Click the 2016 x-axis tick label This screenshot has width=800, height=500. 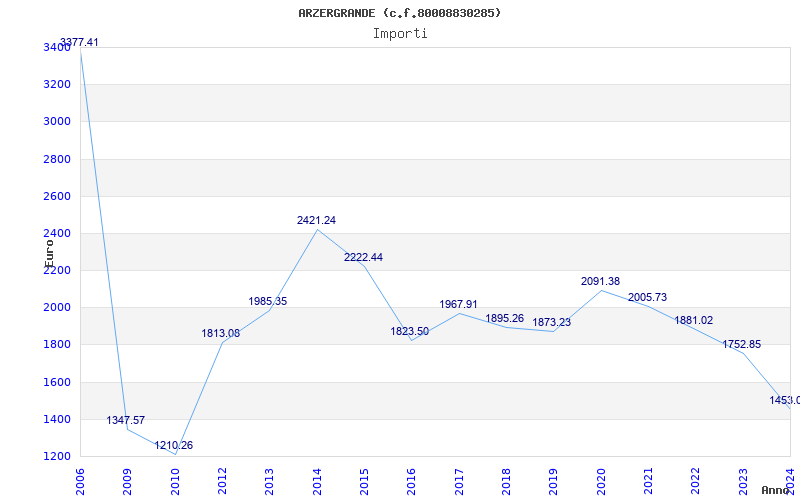[x=411, y=481]
